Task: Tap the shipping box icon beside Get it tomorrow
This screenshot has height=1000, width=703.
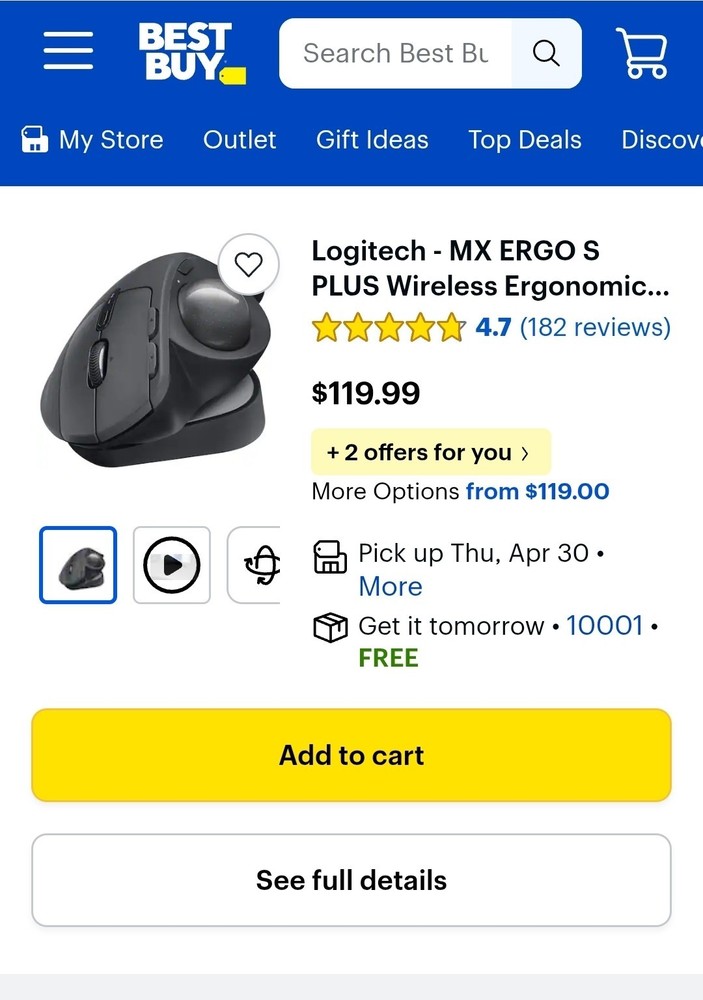Action: pos(330,627)
